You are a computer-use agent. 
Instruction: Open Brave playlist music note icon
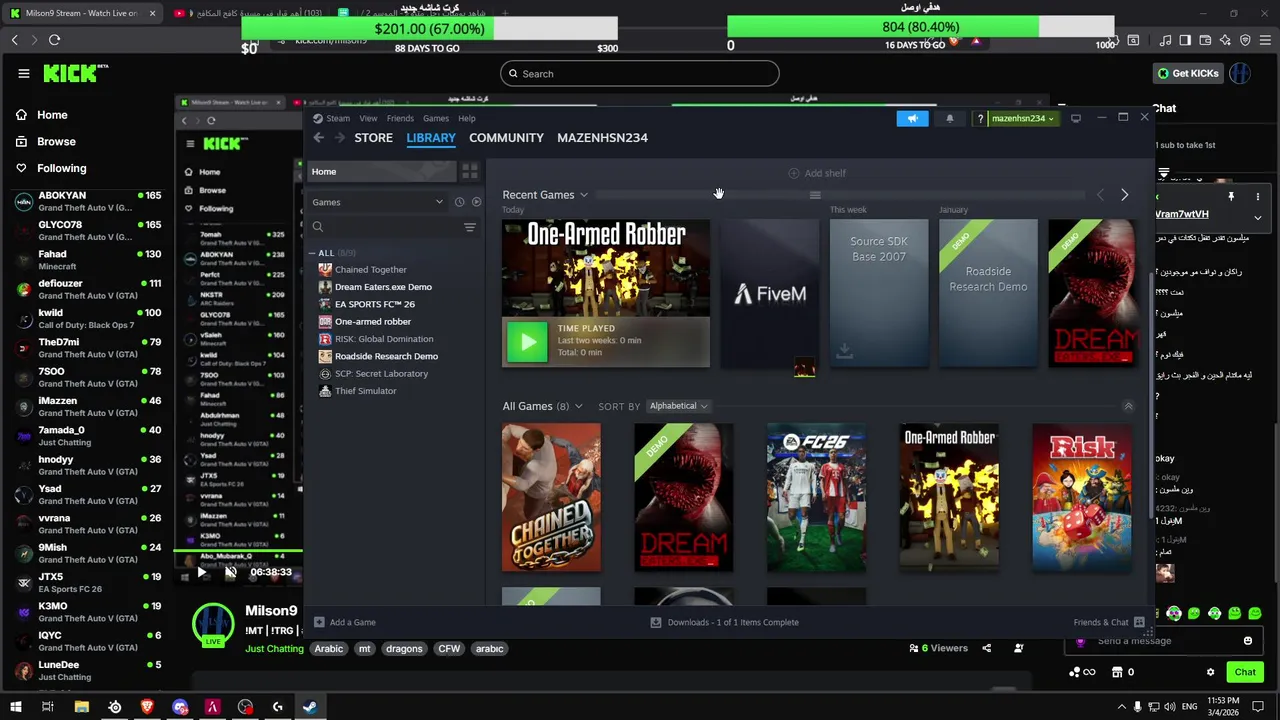point(1166,40)
